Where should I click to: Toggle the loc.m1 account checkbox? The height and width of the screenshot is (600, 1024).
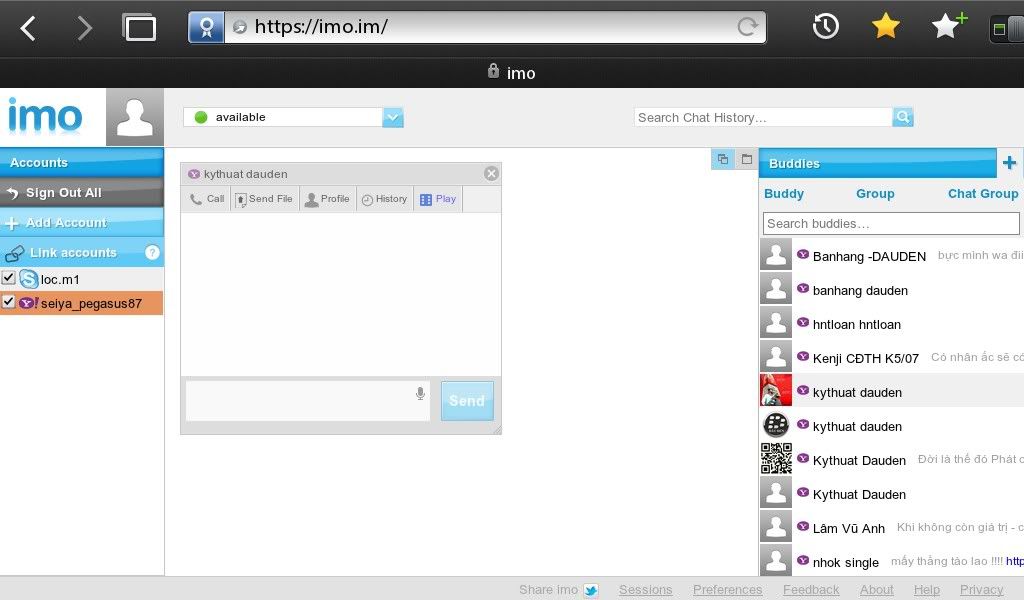[x=8, y=278]
